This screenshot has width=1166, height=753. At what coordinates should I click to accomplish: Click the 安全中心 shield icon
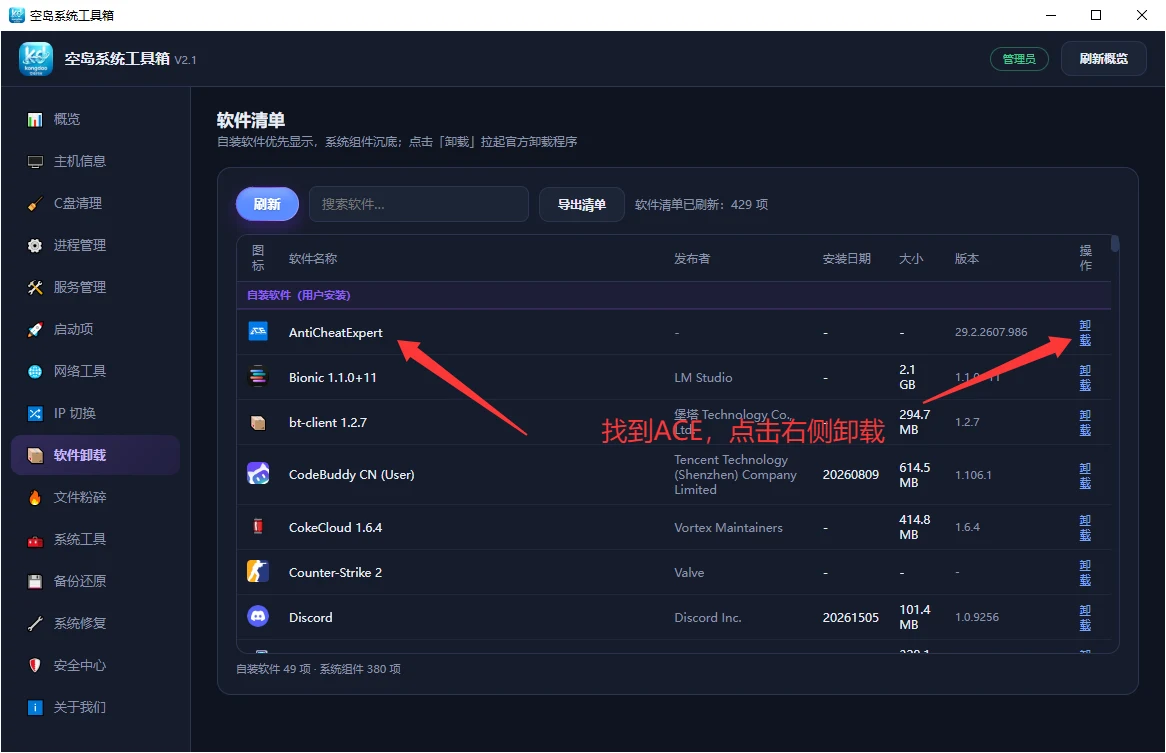35,665
